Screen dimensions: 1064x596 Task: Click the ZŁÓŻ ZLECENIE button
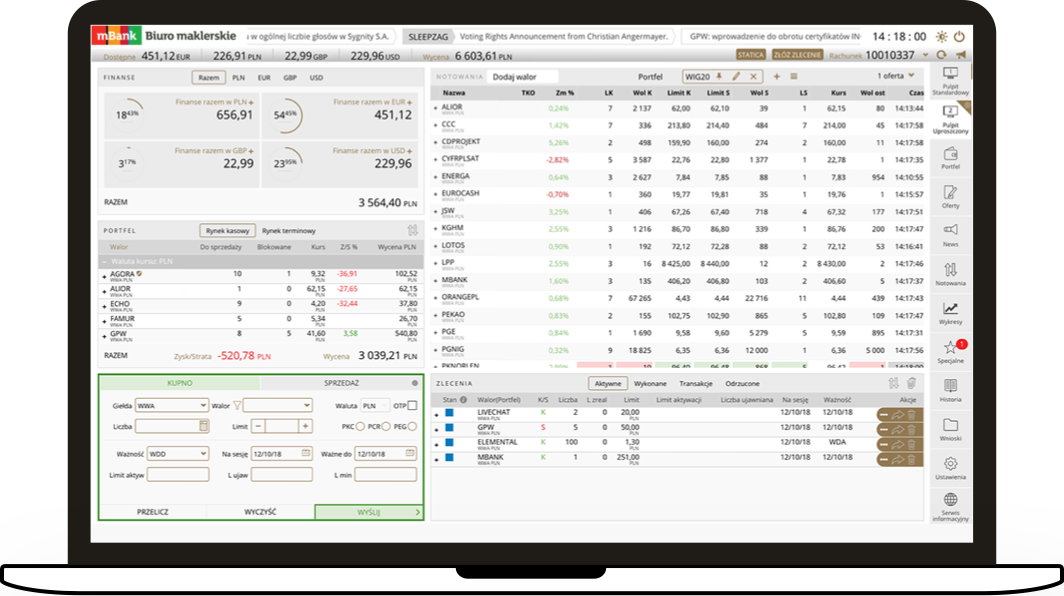tap(797, 55)
